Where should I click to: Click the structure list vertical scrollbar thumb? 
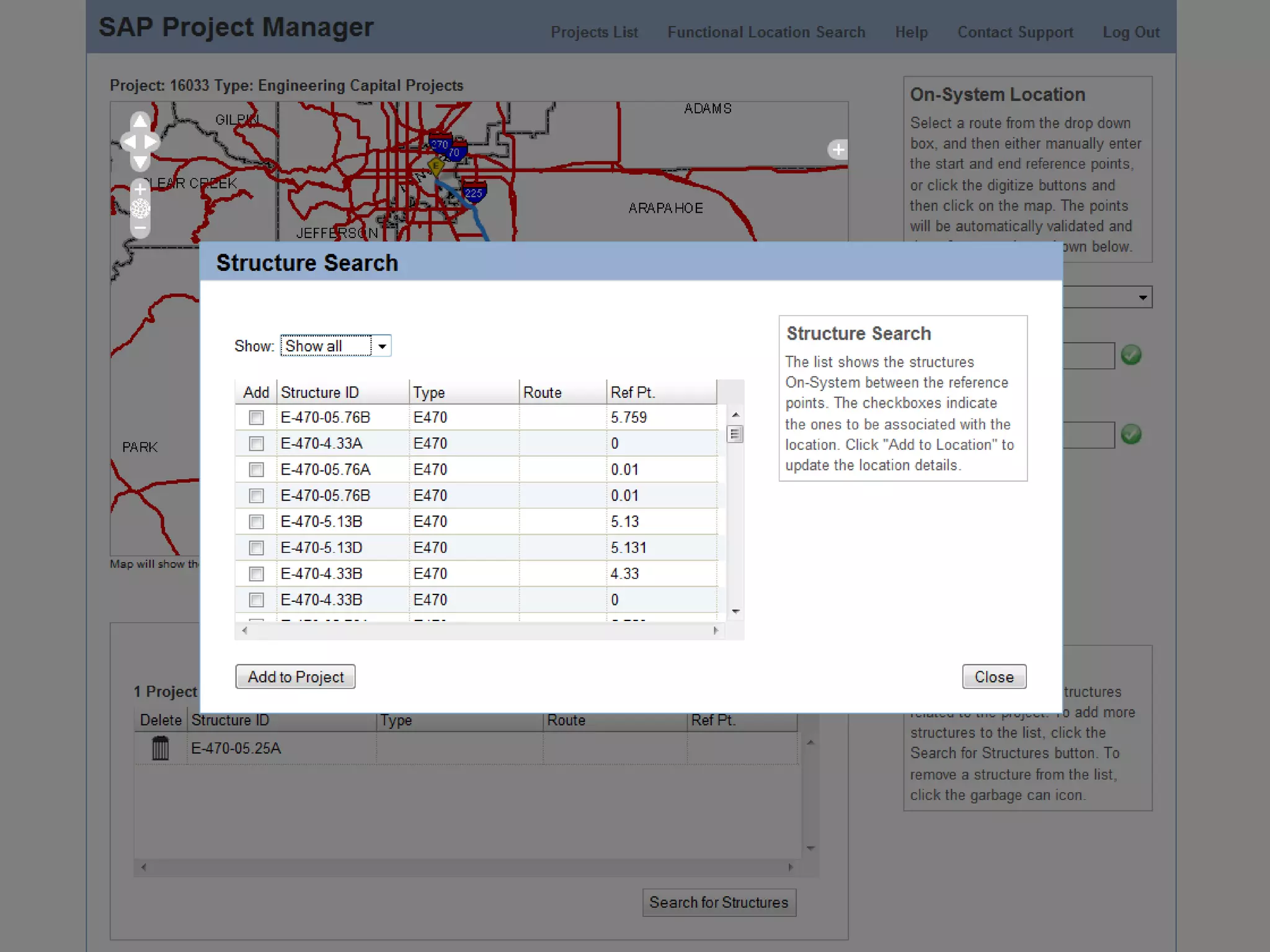[x=735, y=434]
